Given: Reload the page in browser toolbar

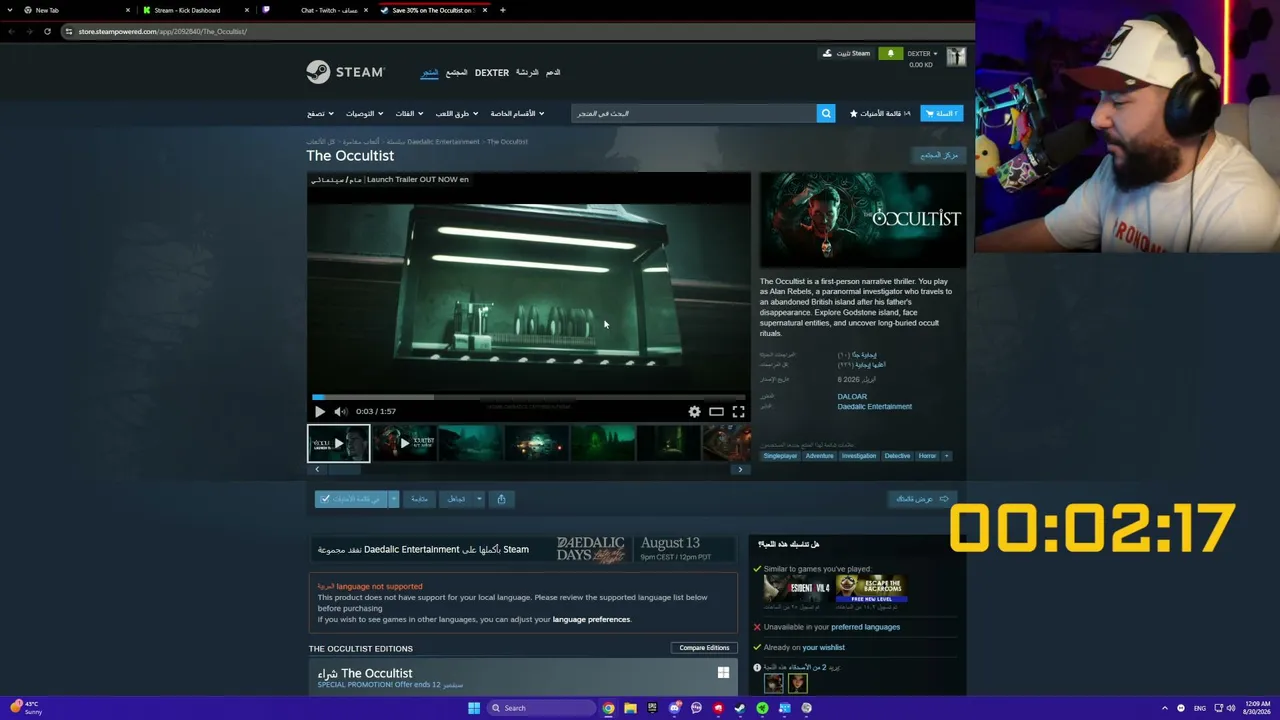Looking at the screenshot, I should click(47, 31).
